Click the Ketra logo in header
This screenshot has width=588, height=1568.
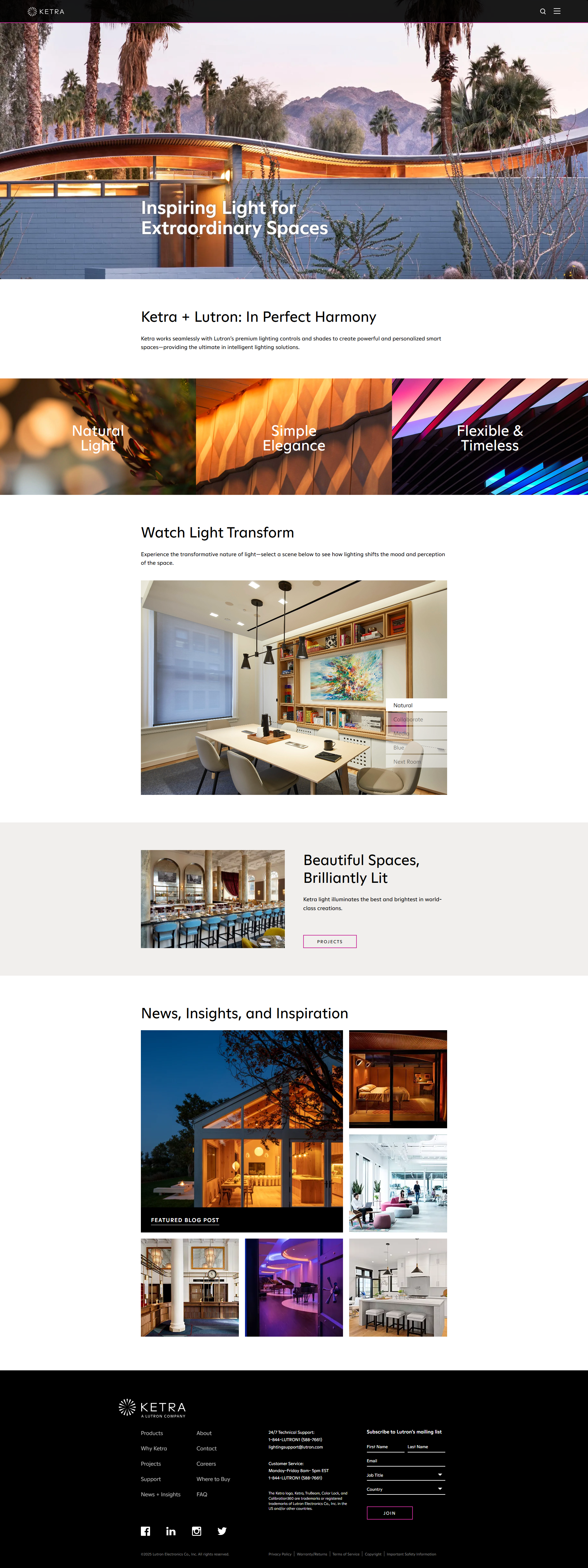click(46, 12)
